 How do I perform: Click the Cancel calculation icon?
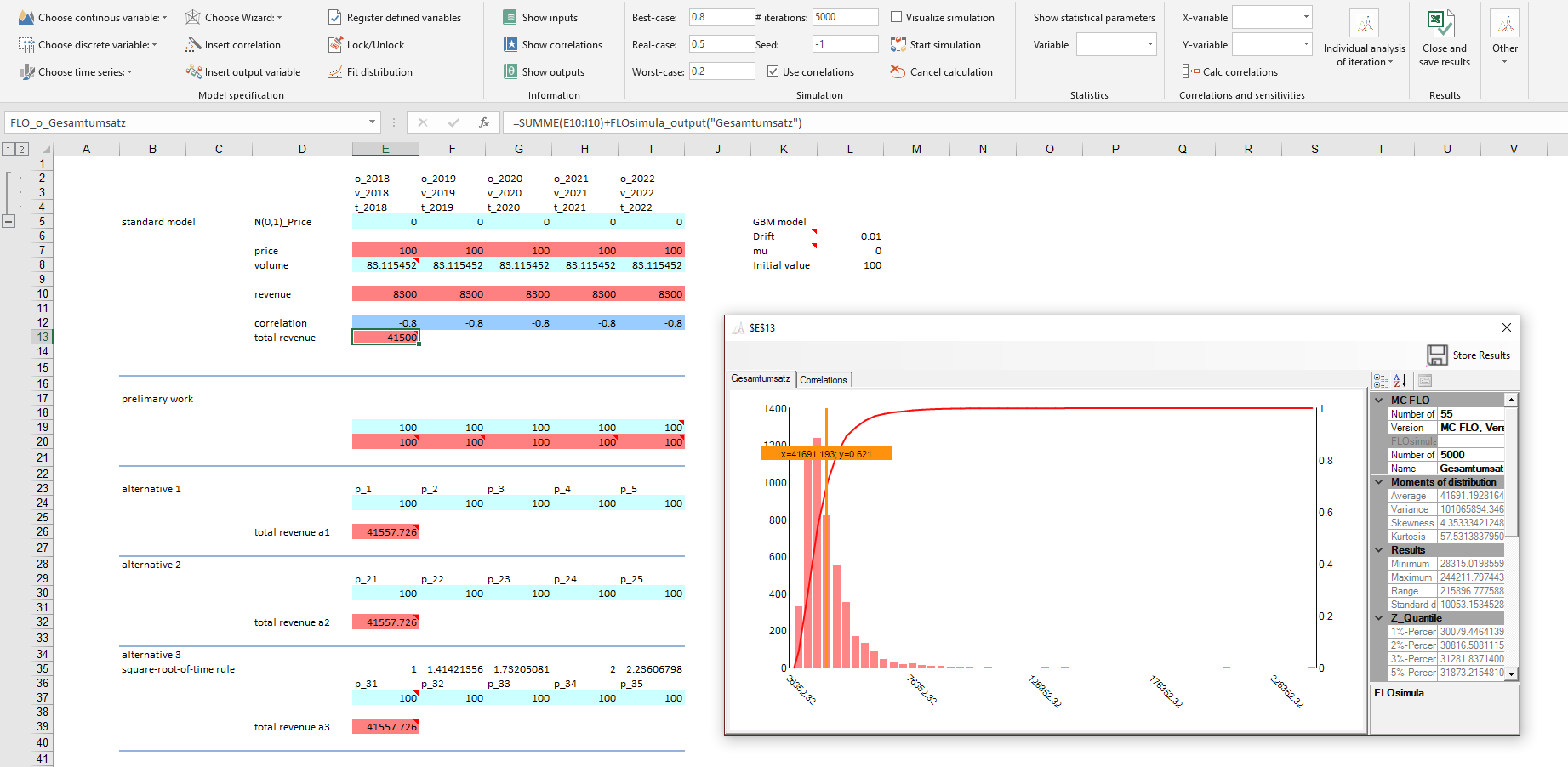coord(898,71)
